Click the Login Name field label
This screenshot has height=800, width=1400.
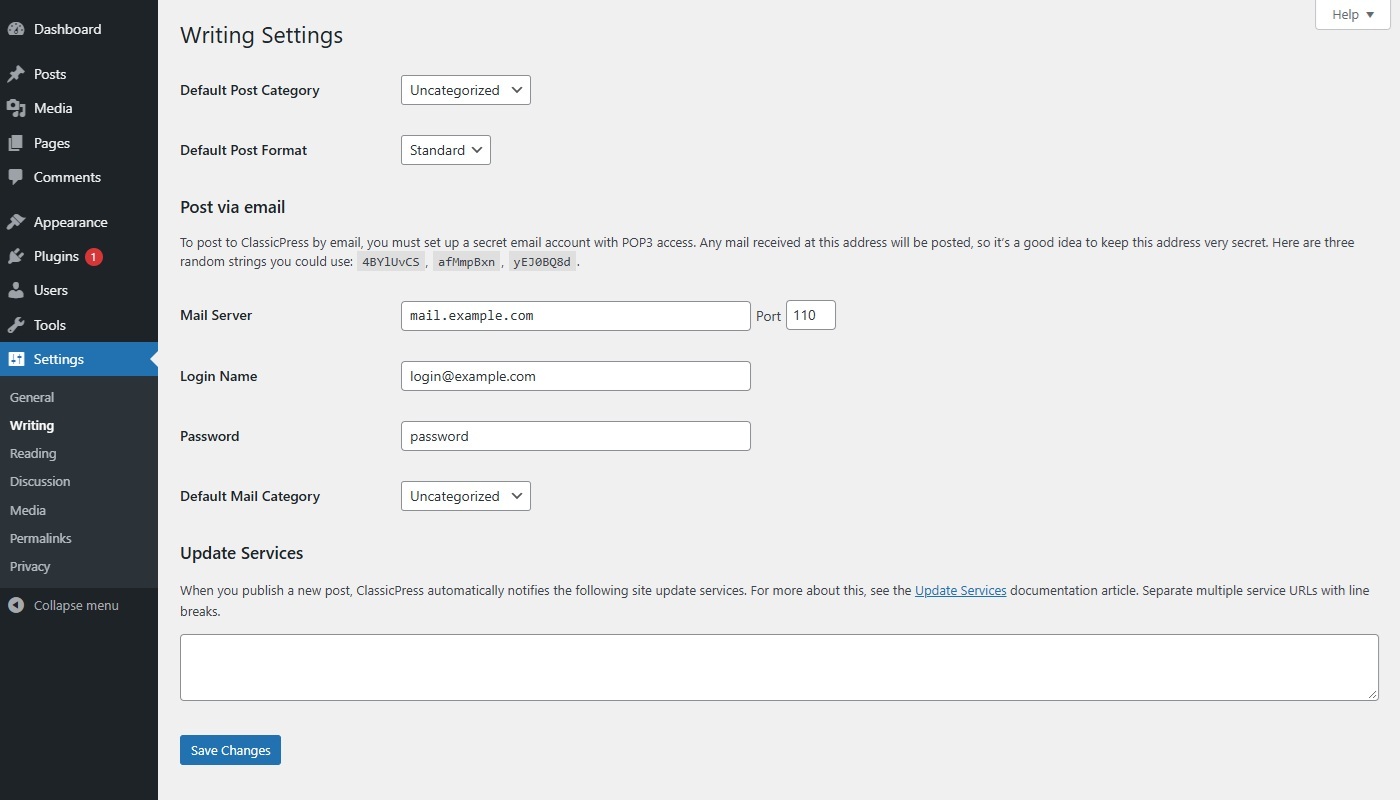pyautogui.click(x=219, y=376)
